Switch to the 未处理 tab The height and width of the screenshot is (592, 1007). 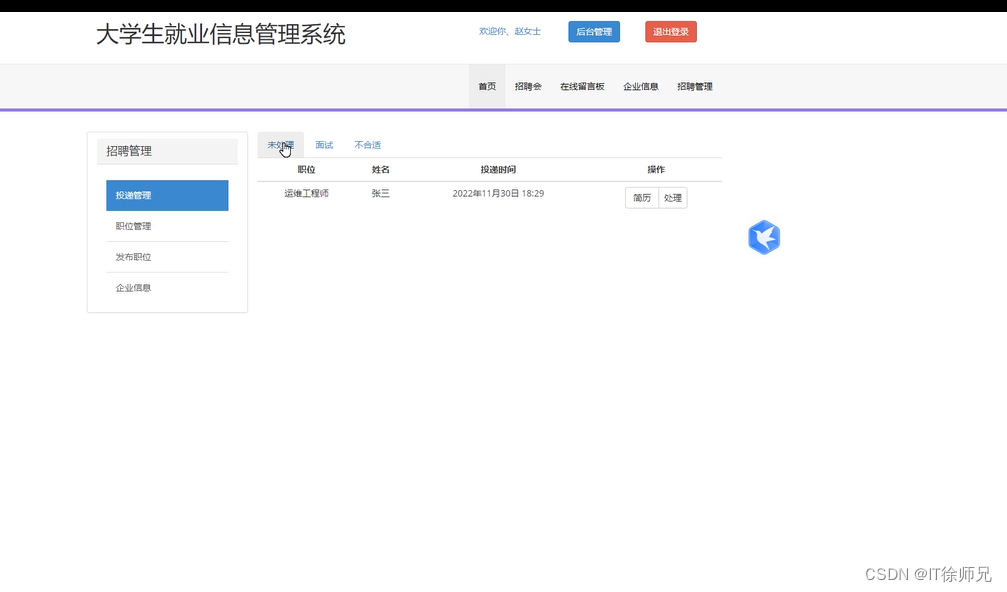pos(281,145)
